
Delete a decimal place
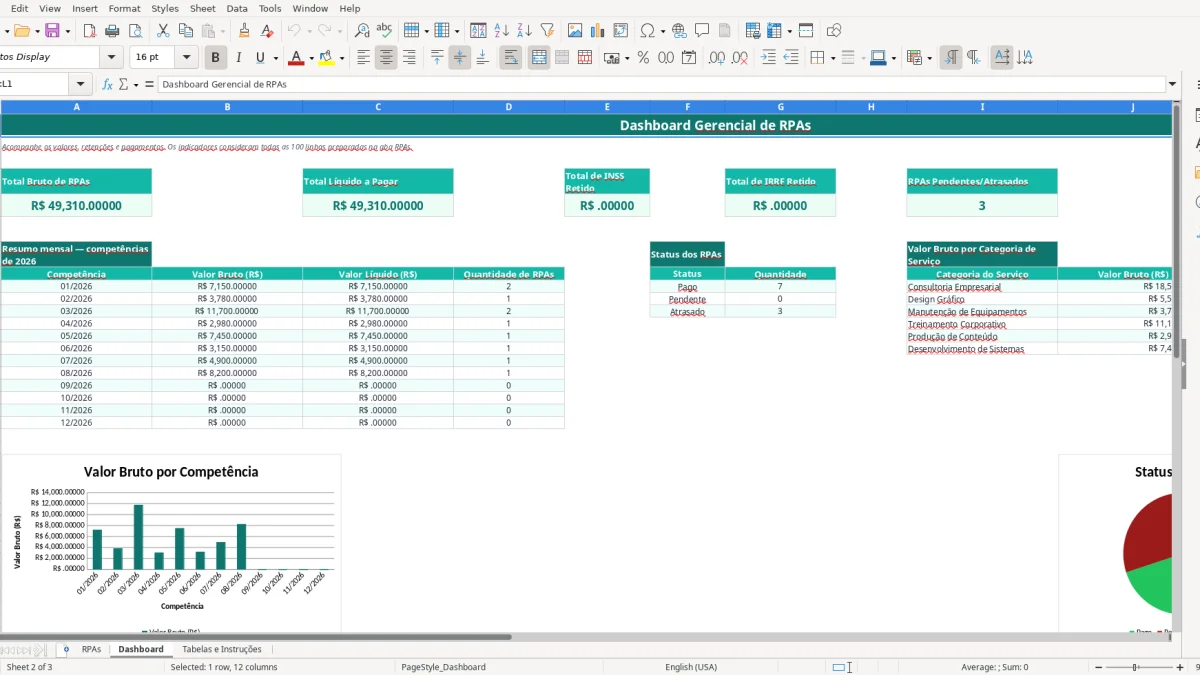click(x=739, y=58)
